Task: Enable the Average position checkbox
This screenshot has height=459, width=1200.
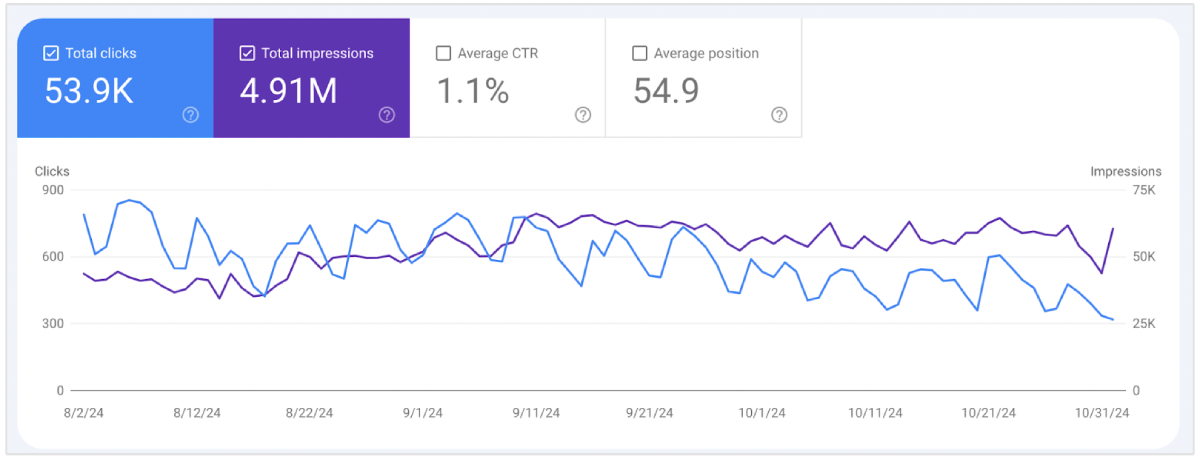Action: [640, 54]
